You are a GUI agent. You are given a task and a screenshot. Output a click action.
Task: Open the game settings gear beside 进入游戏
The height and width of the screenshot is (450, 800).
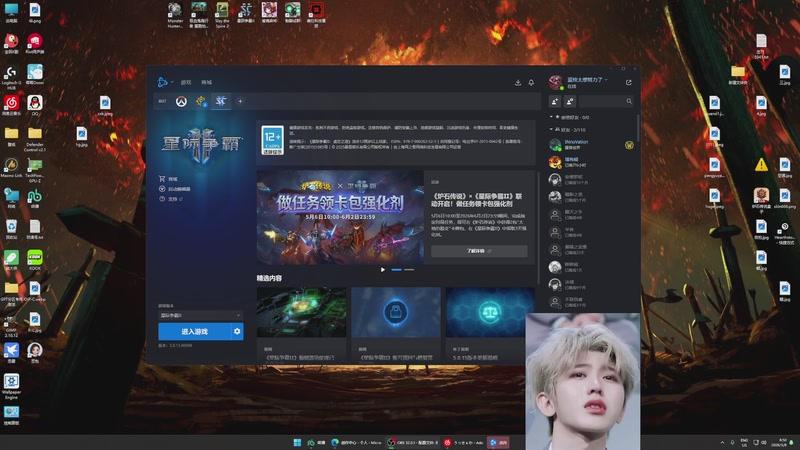tap(237, 332)
